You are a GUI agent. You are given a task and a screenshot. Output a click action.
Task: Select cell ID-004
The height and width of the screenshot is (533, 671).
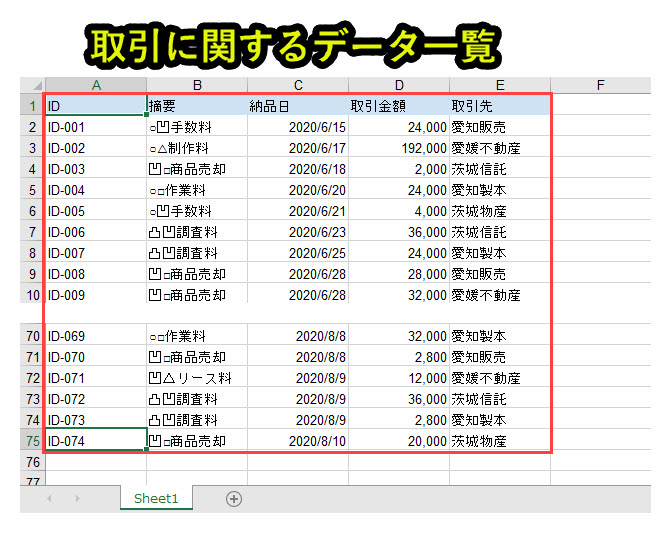[x=96, y=190]
